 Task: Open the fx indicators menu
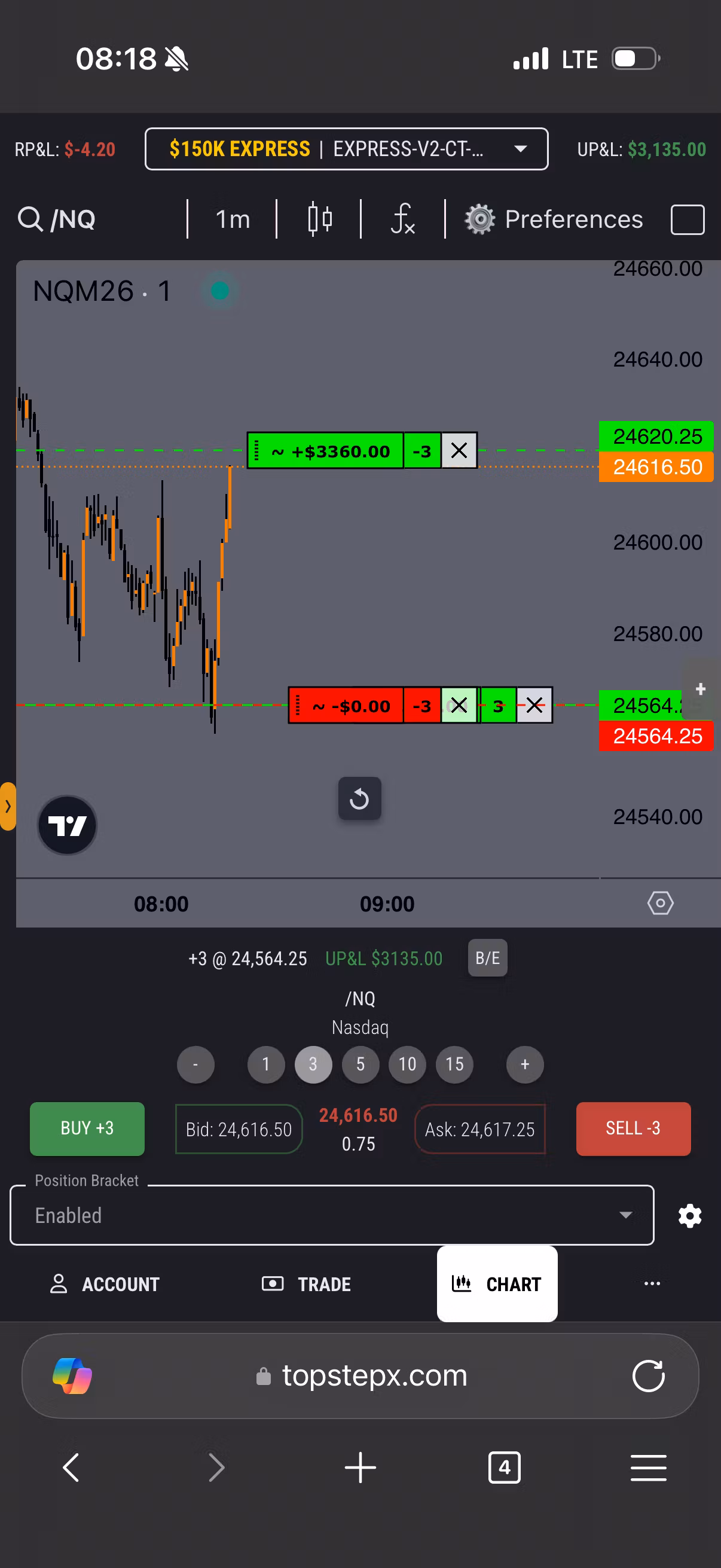403,219
